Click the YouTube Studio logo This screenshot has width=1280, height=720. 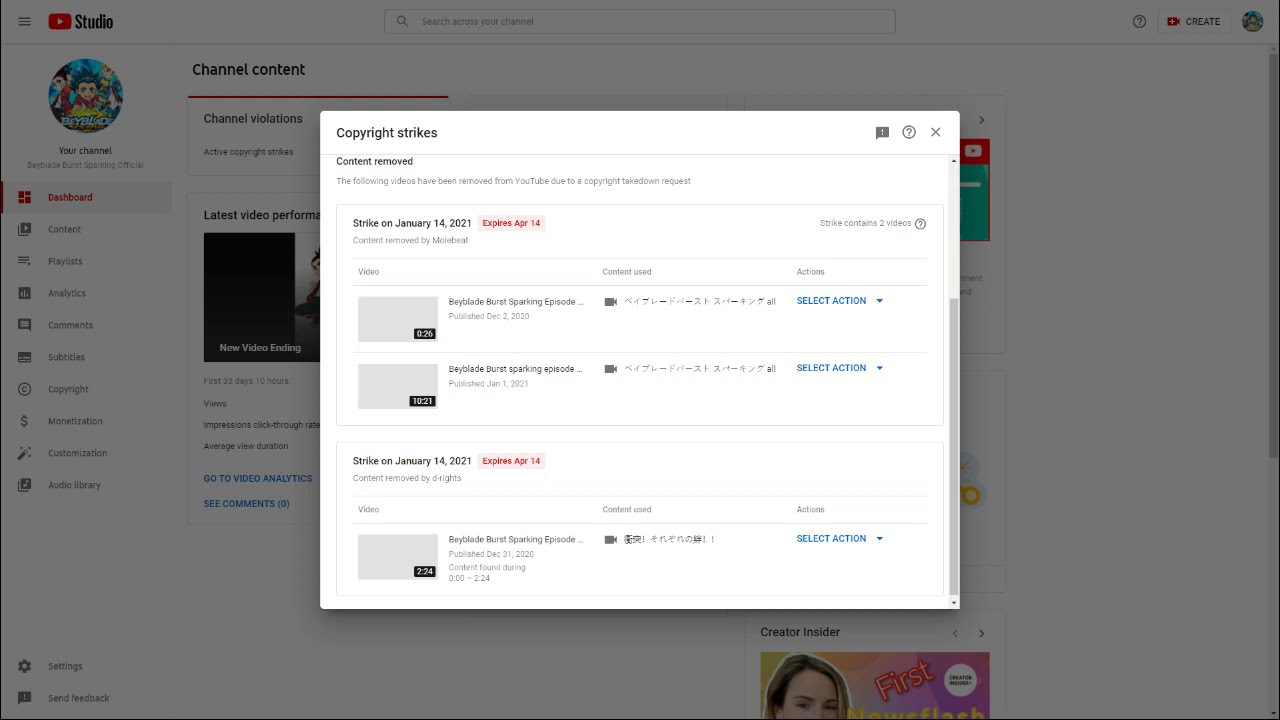coord(81,21)
